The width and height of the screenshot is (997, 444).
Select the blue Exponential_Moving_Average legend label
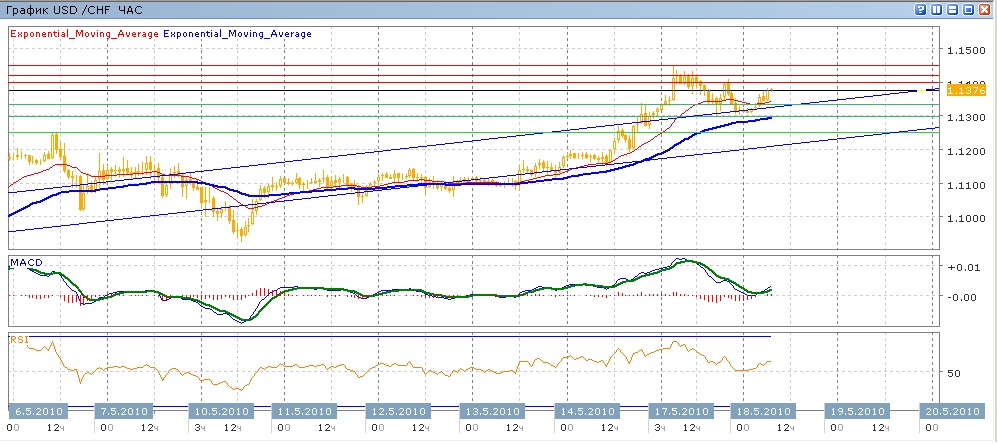pos(237,33)
